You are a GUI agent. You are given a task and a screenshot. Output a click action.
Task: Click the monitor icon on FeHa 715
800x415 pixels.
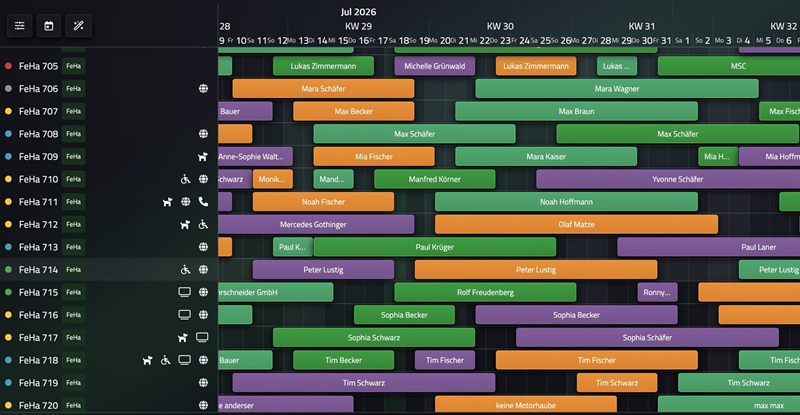coord(184,293)
